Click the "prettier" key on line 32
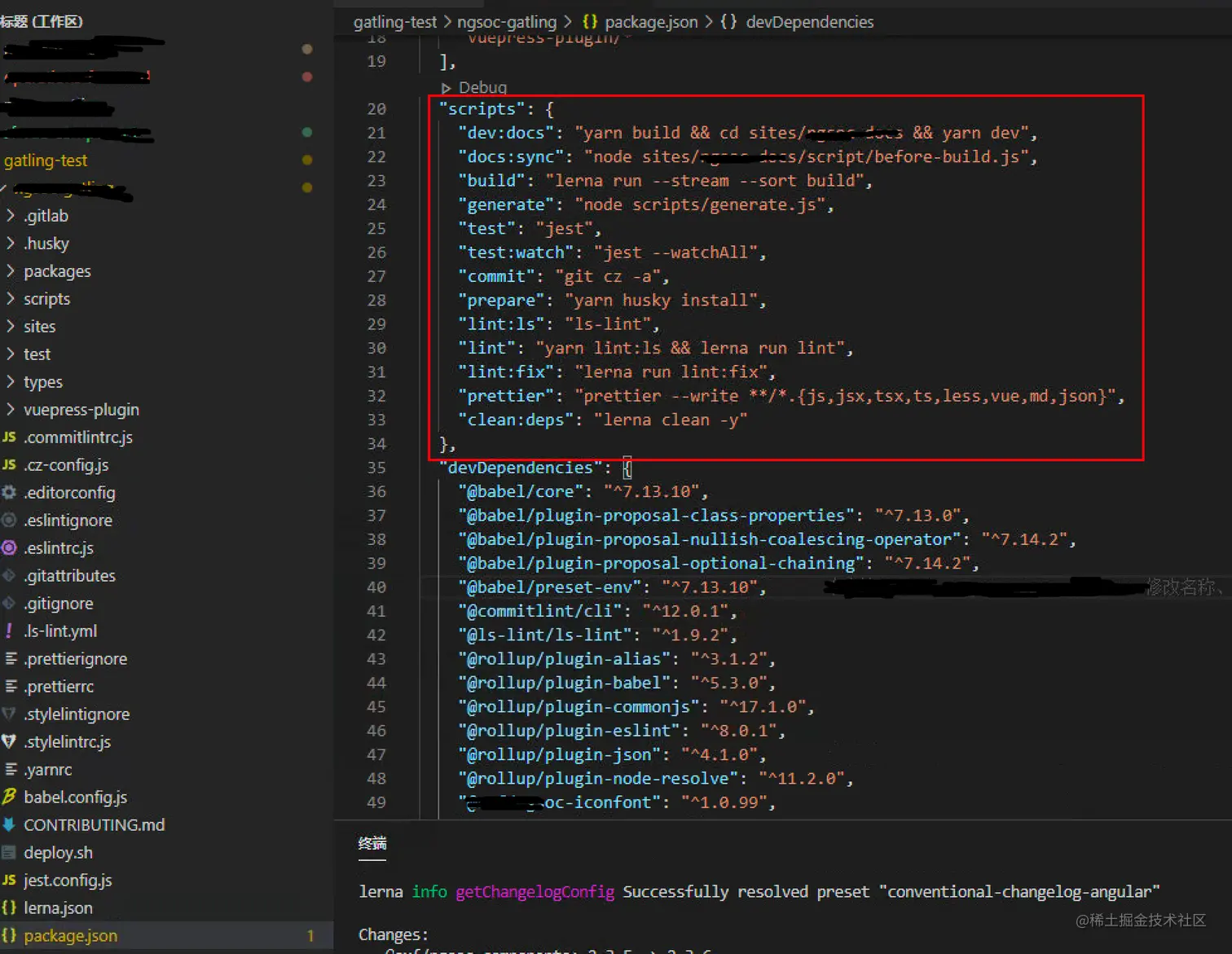Viewport: 1232px width, 954px height. (506, 396)
